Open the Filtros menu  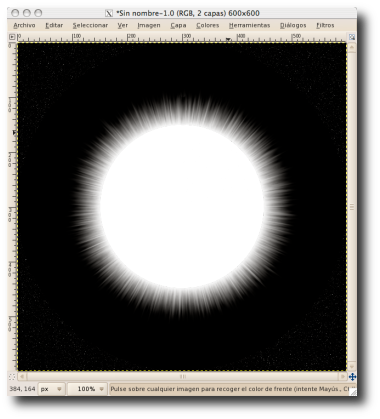point(325,25)
